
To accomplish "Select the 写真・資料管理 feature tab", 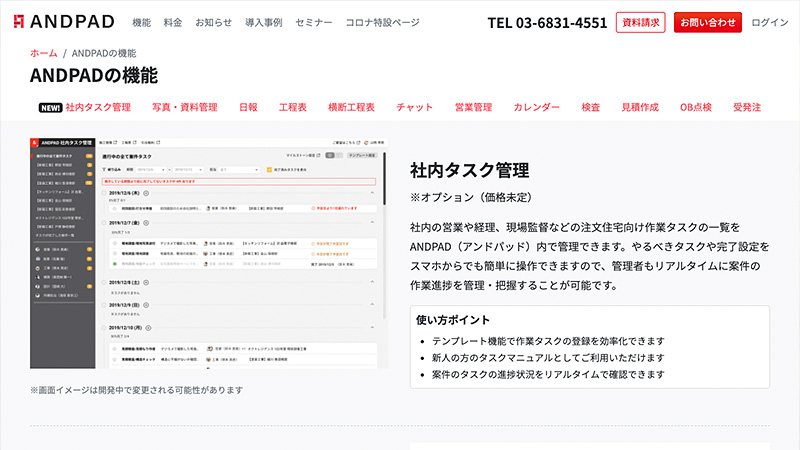I will pos(185,107).
